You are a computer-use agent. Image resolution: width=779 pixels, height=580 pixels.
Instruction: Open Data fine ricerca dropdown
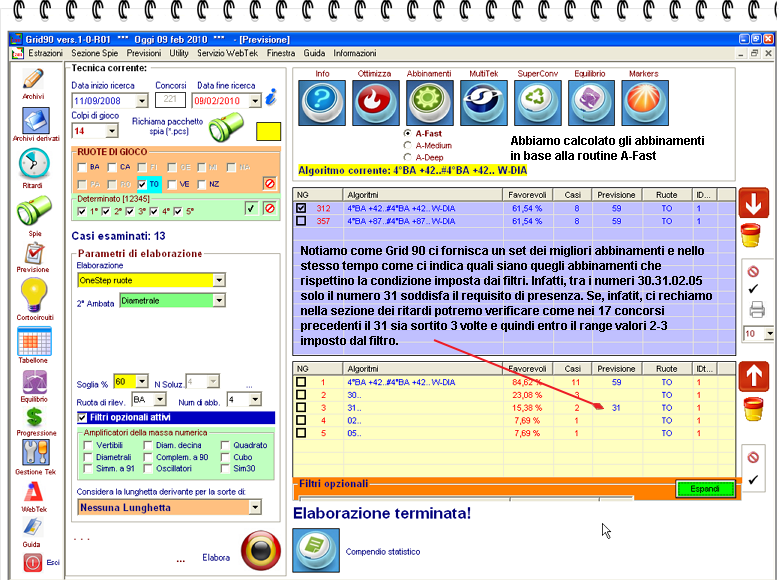[255, 101]
